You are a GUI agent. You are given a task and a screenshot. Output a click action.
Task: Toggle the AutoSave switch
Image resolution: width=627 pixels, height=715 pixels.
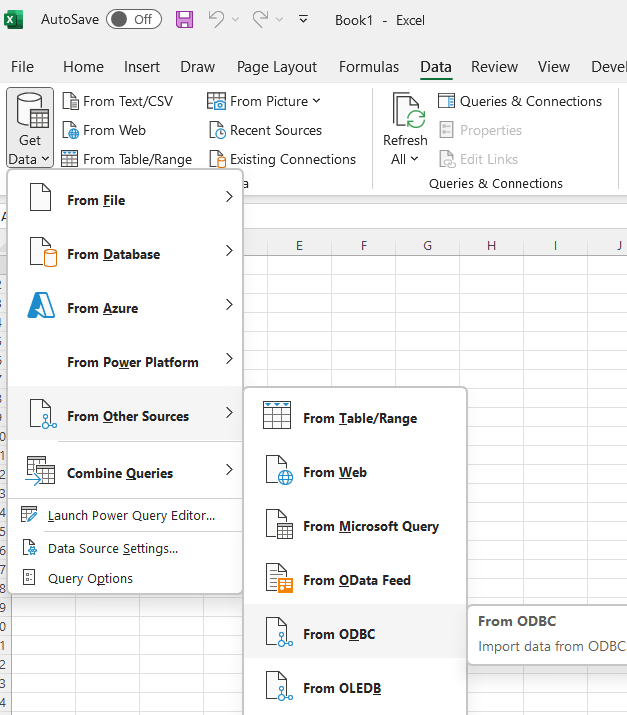pyautogui.click(x=134, y=20)
